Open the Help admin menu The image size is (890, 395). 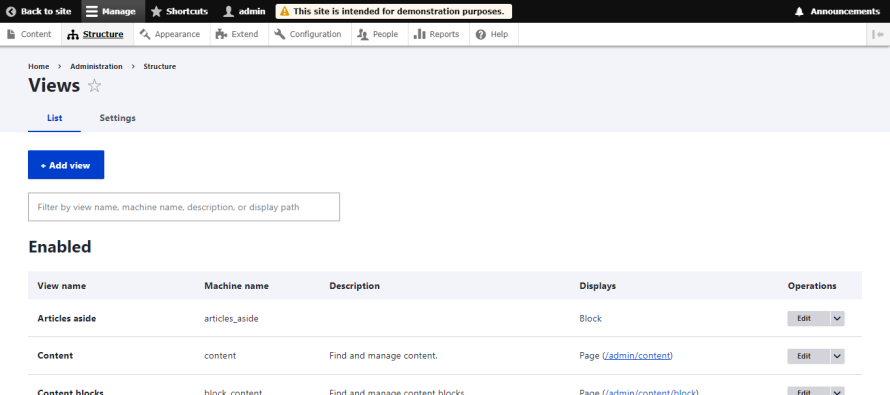click(x=494, y=34)
